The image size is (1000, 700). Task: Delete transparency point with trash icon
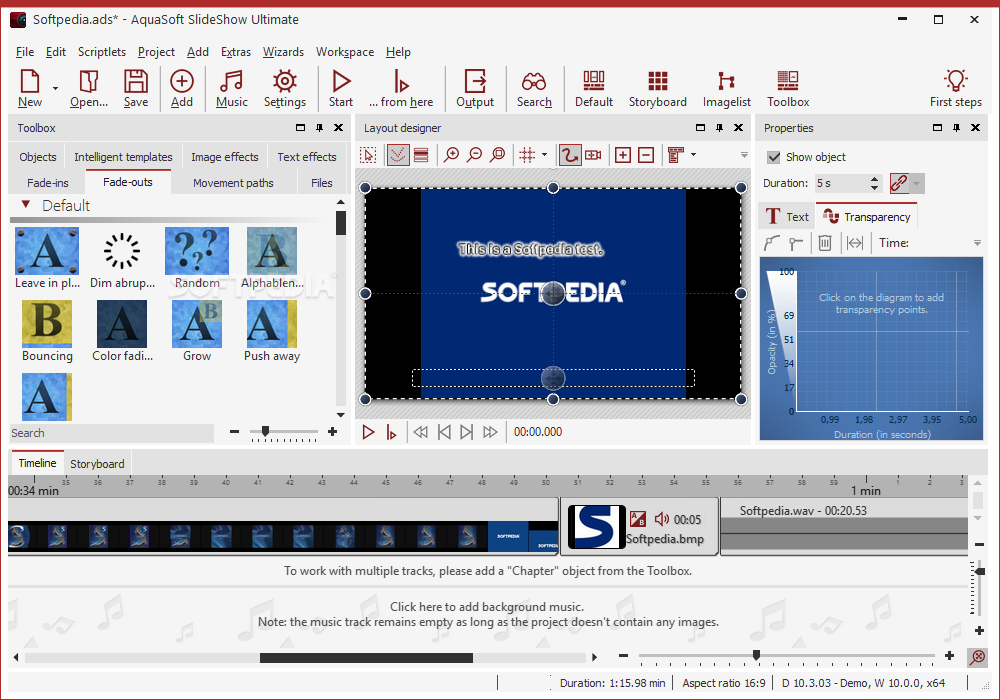825,243
